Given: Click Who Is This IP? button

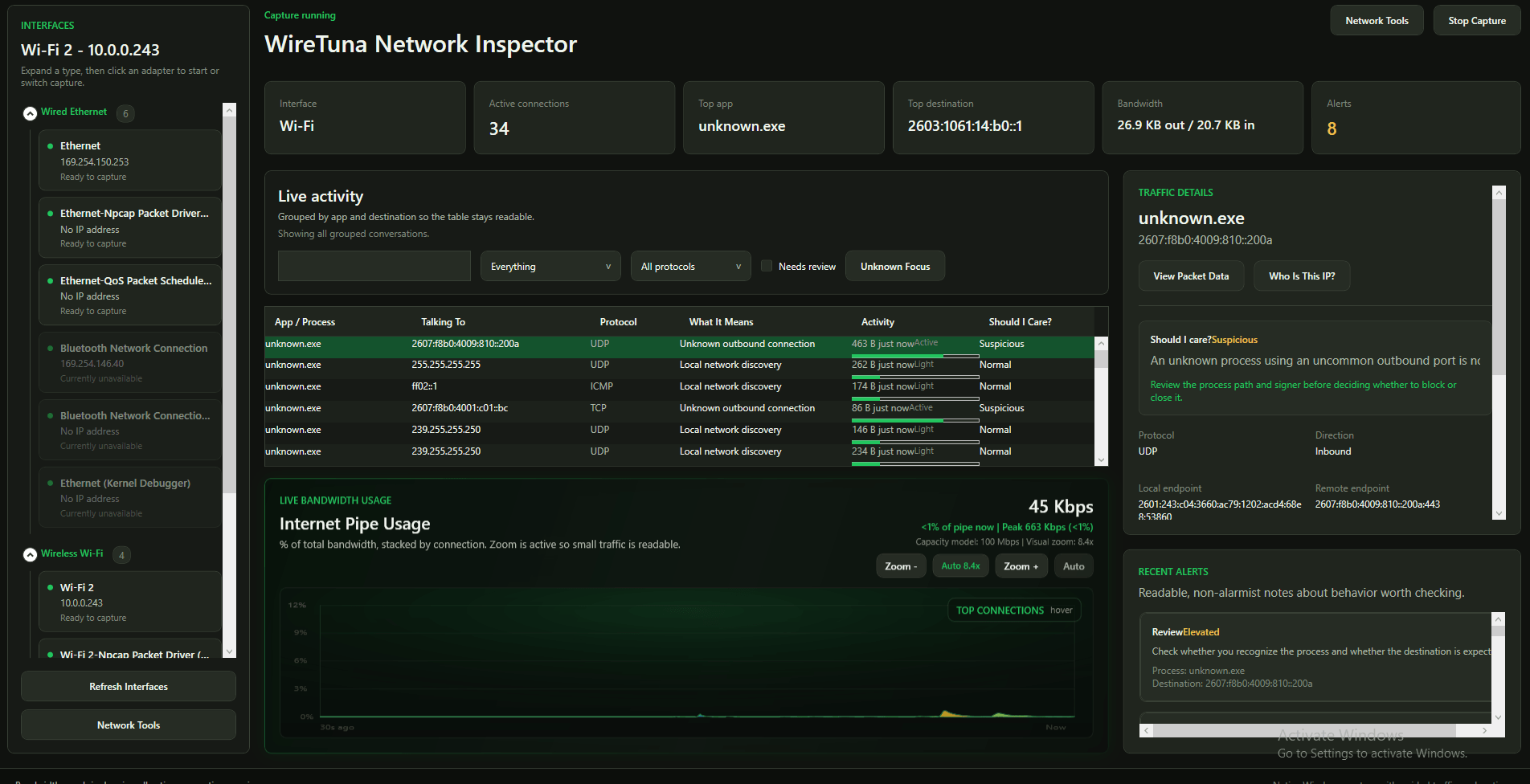Looking at the screenshot, I should (1302, 276).
